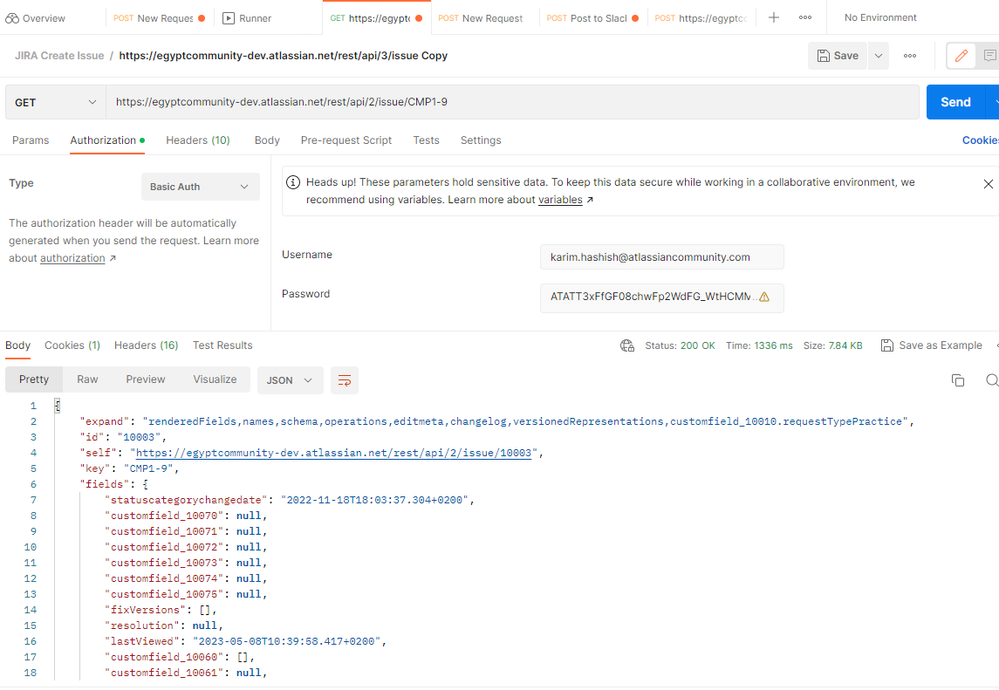Image resolution: width=999 pixels, height=690 pixels.
Task: Click the pencil edit icon
Action: [x=961, y=56]
